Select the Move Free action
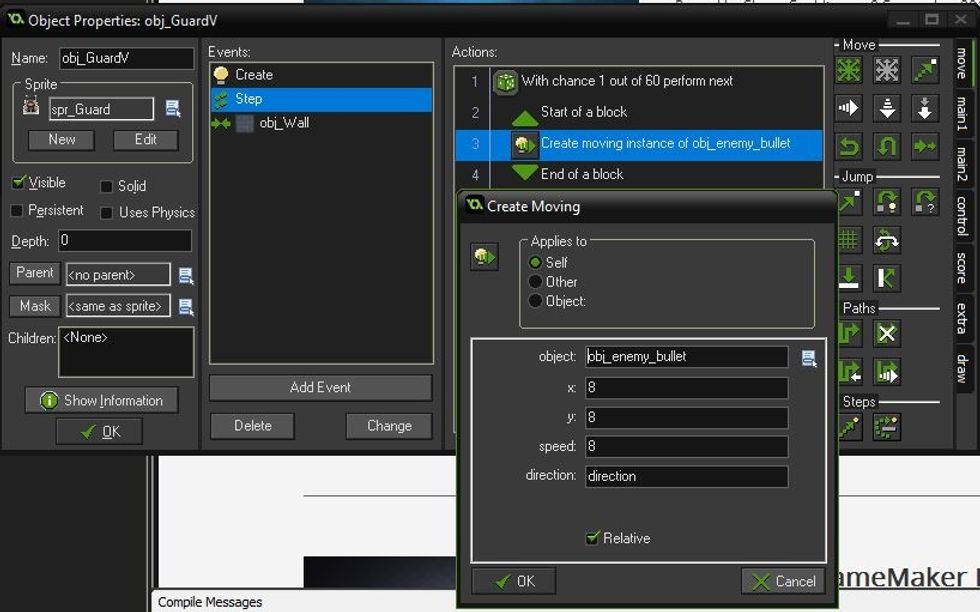This screenshot has width=980, height=612. coord(887,69)
